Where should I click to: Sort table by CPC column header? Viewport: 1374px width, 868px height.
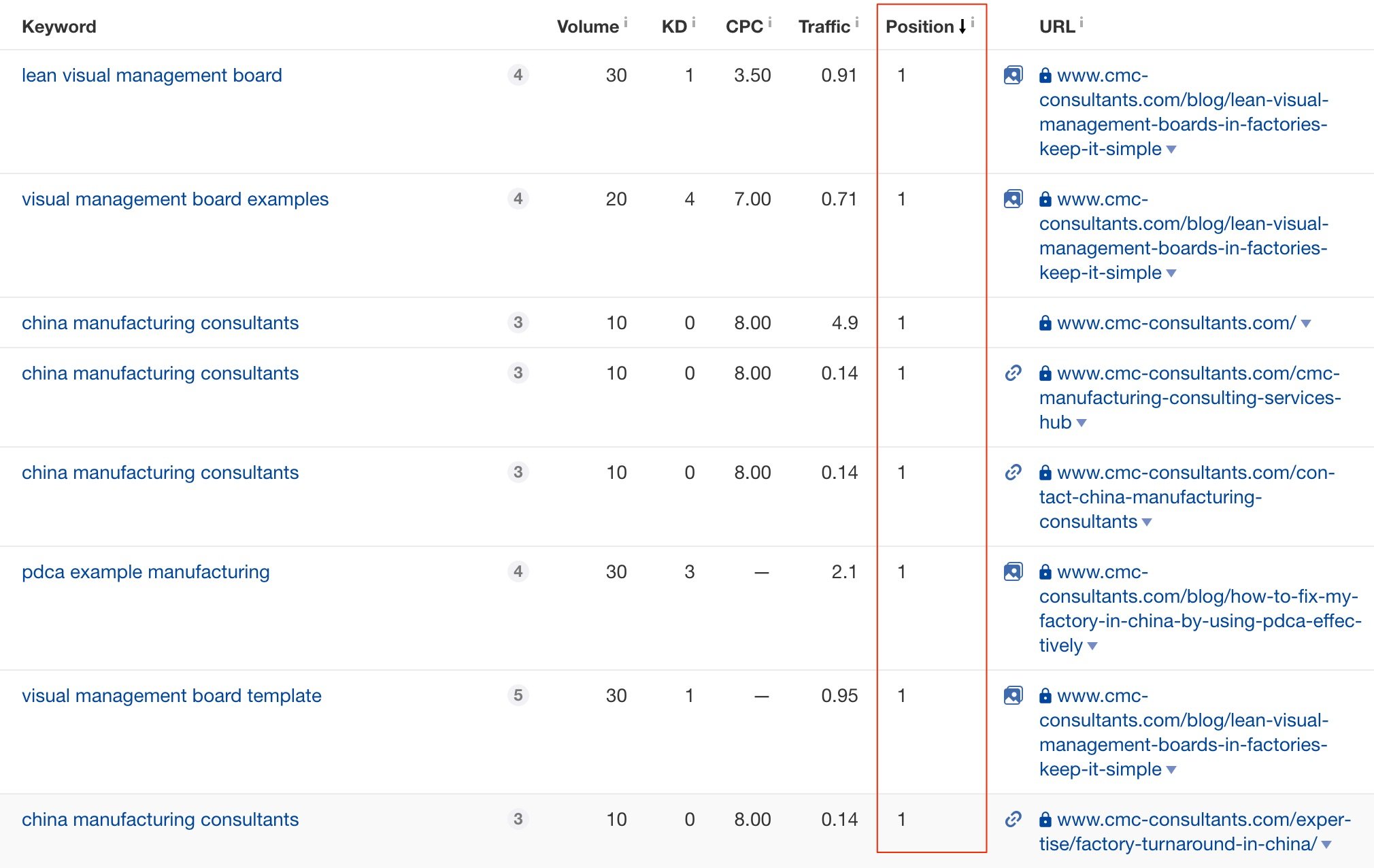[x=744, y=27]
